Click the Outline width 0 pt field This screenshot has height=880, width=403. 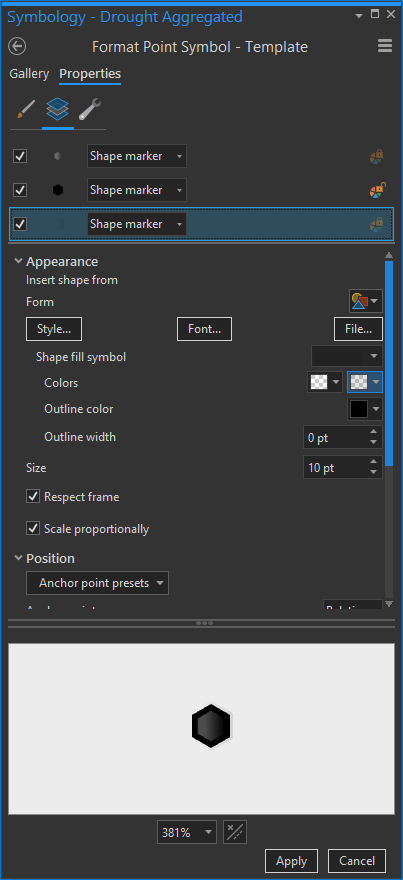coord(335,438)
